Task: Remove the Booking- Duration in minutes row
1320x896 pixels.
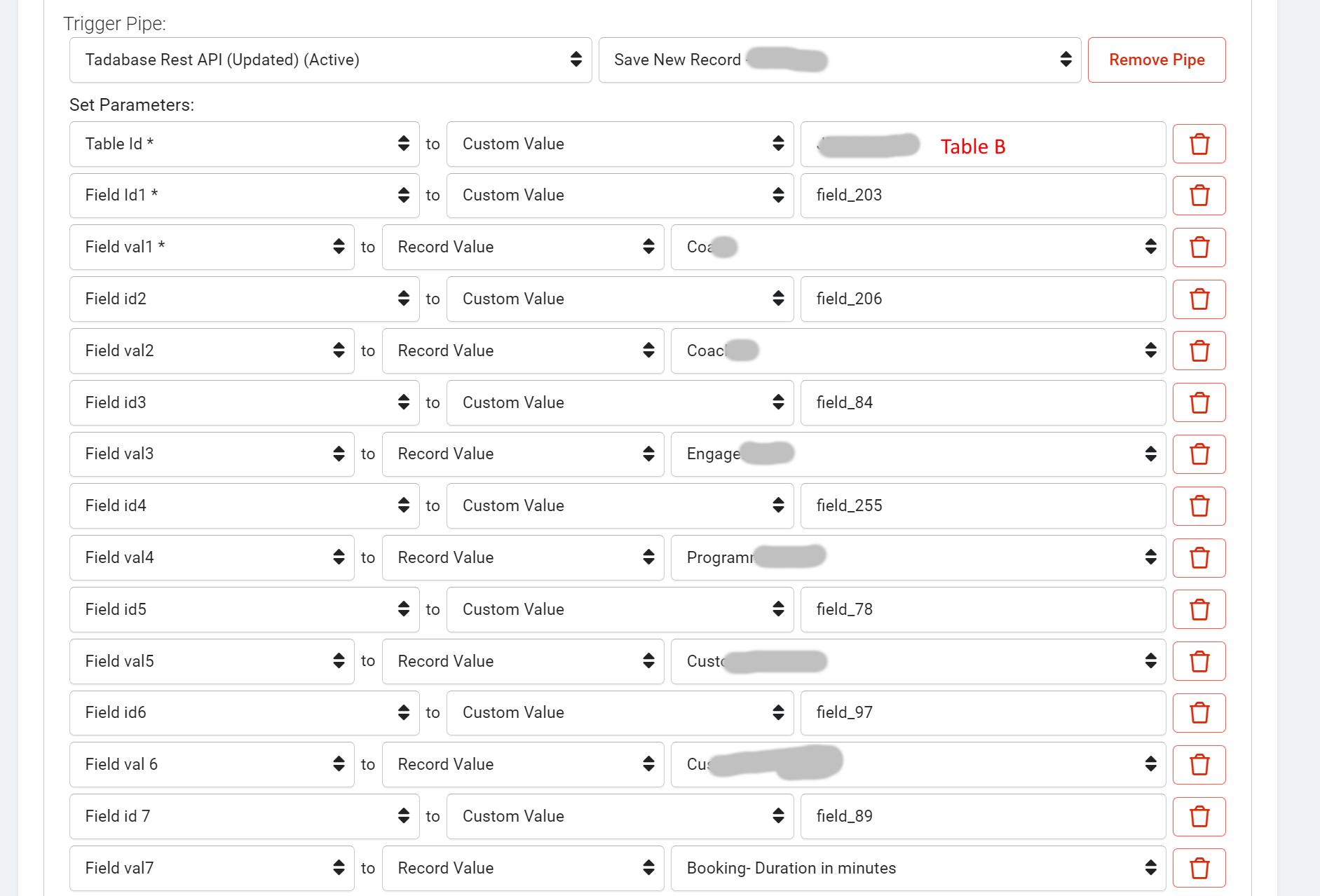Action: (1199, 868)
